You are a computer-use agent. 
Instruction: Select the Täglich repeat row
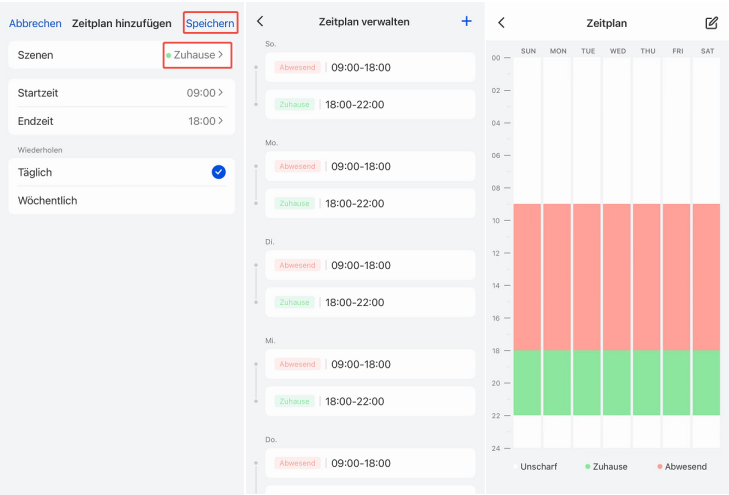pyautogui.click(x=121, y=172)
